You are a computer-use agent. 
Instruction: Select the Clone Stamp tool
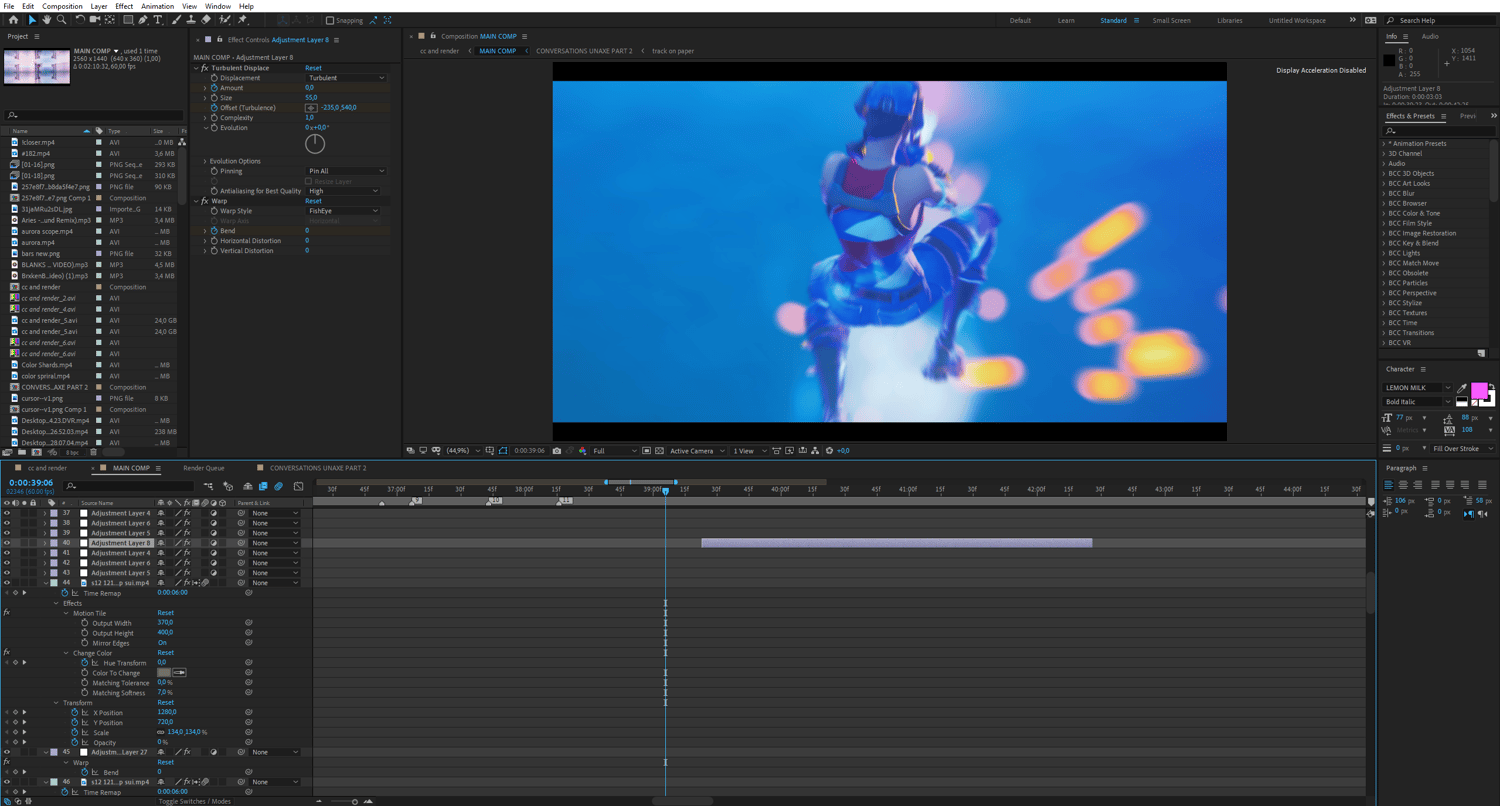coord(191,20)
